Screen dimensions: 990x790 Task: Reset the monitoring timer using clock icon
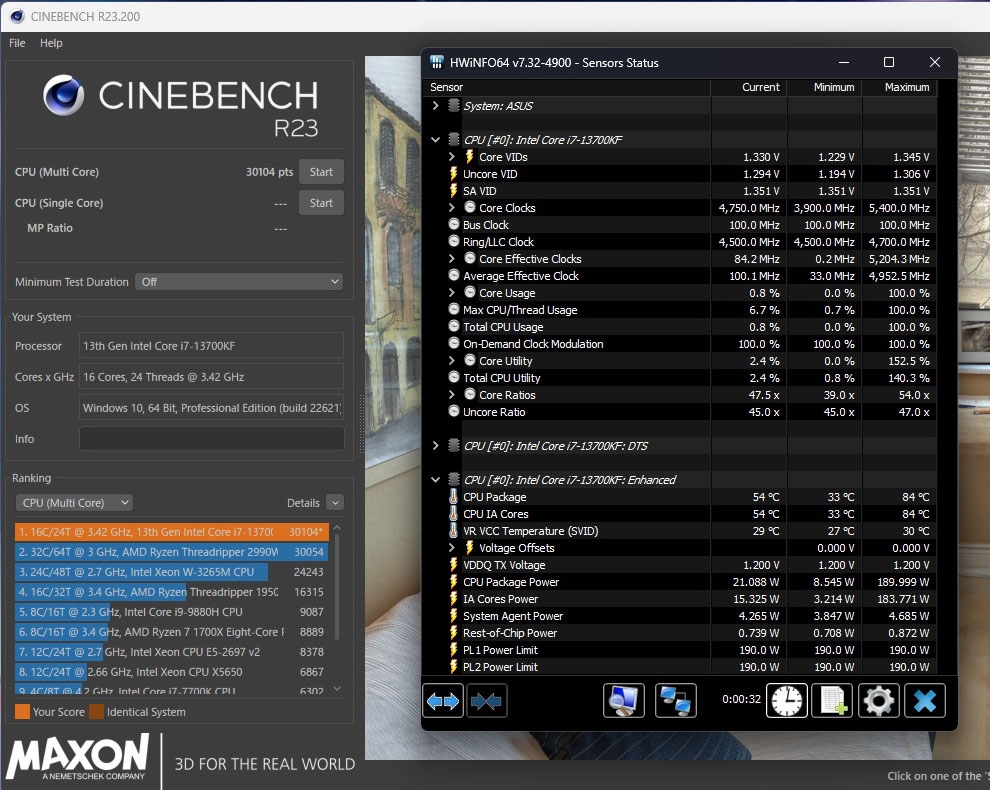[787, 701]
